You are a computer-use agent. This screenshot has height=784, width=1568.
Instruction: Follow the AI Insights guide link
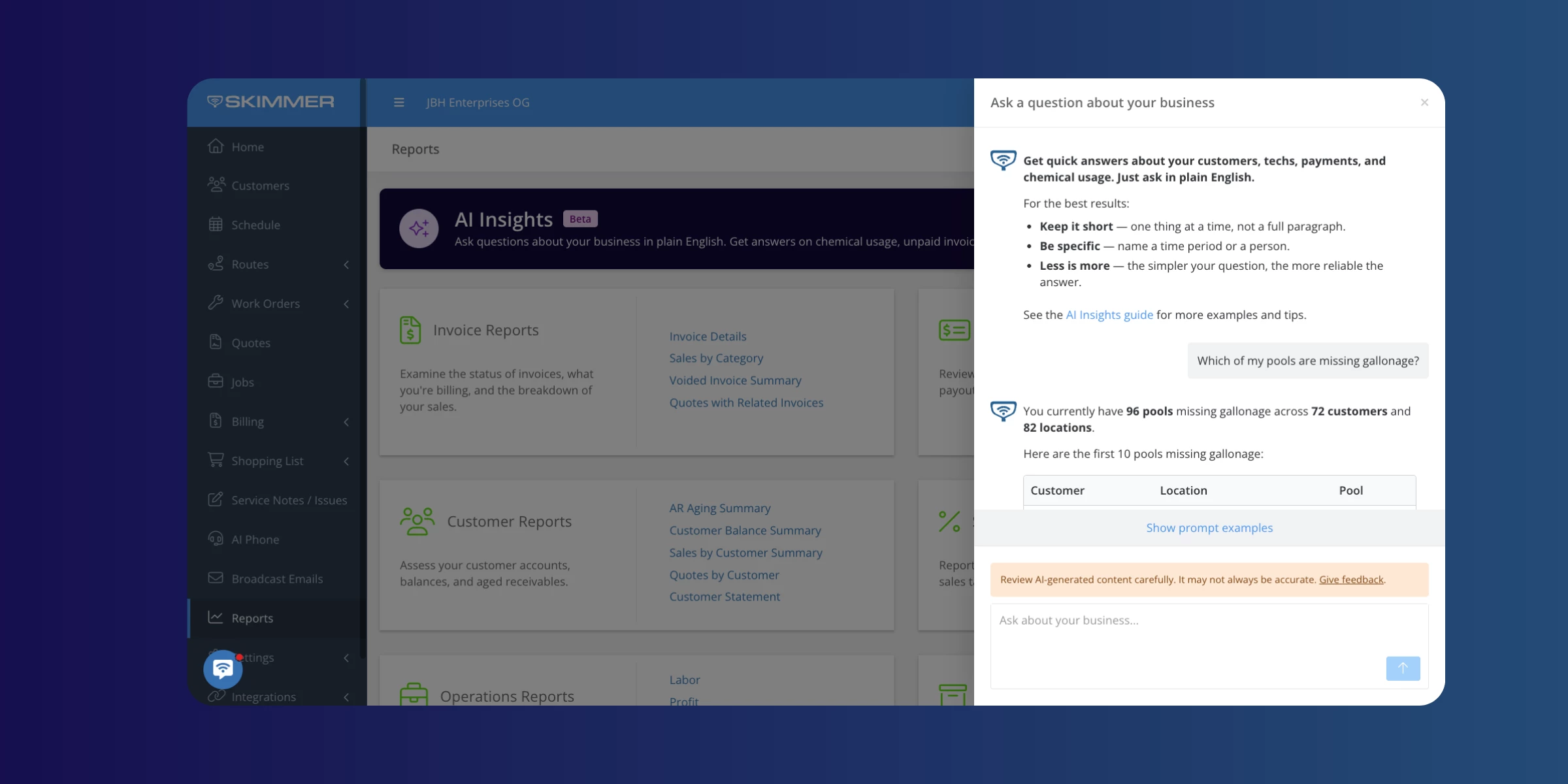click(1109, 315)
